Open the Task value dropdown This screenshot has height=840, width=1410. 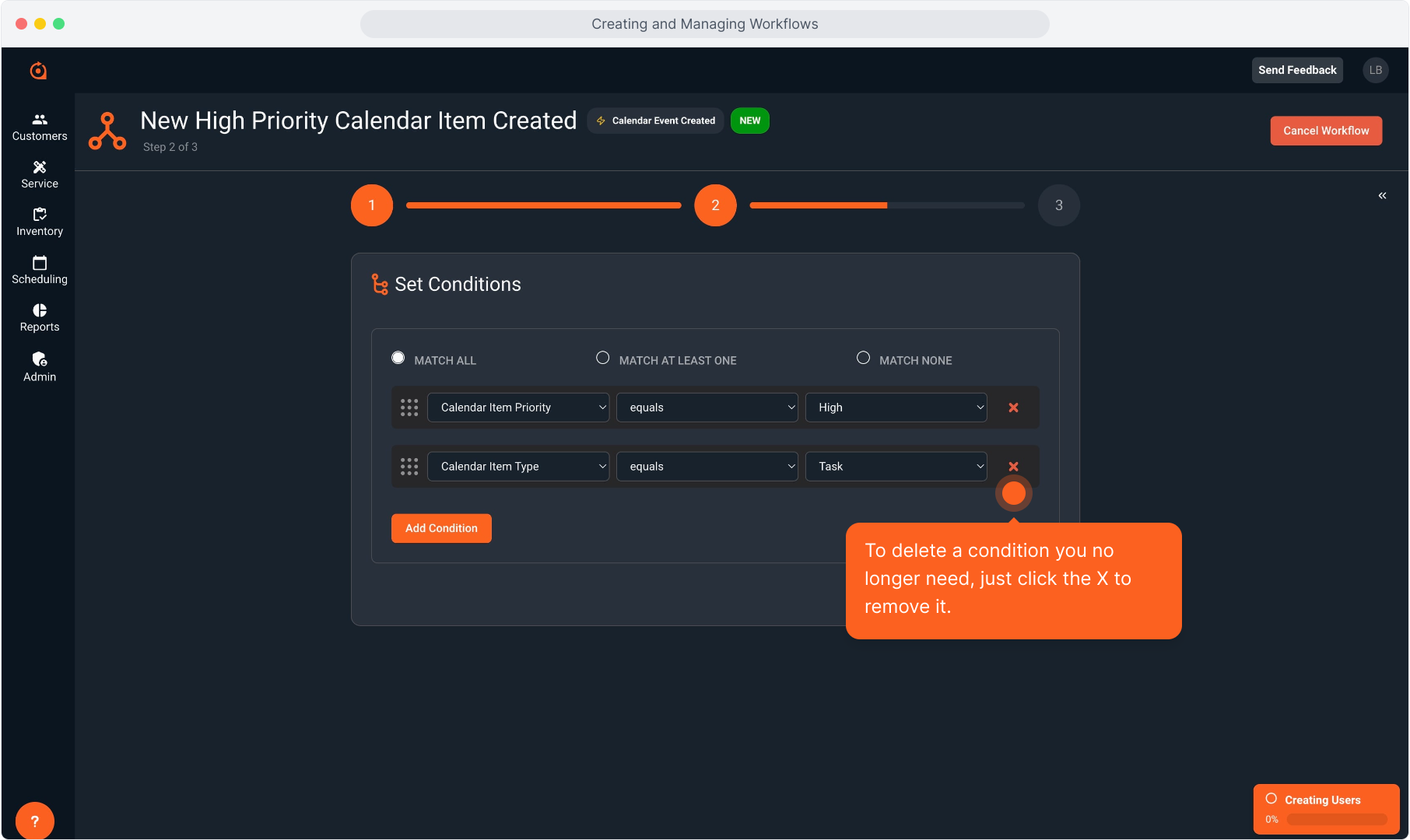(896, 467)
